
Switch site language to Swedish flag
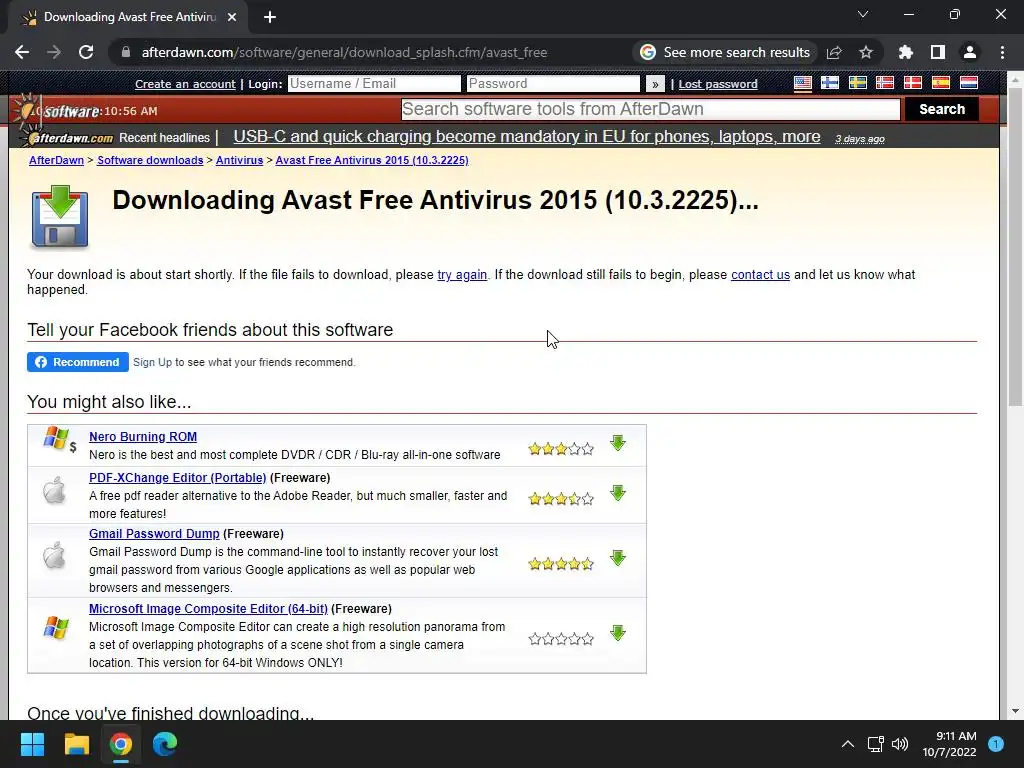857,83
